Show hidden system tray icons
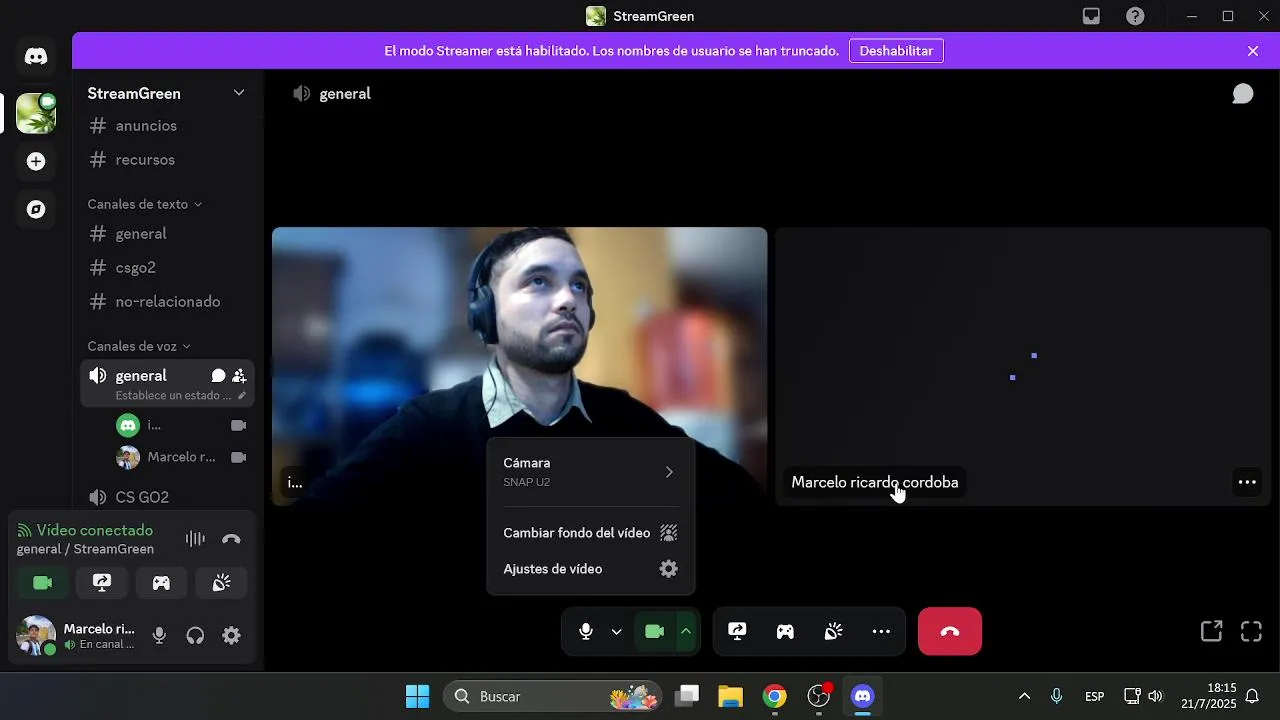The height and width of the screenshot is (720, 1280). tap(1024, 696)
